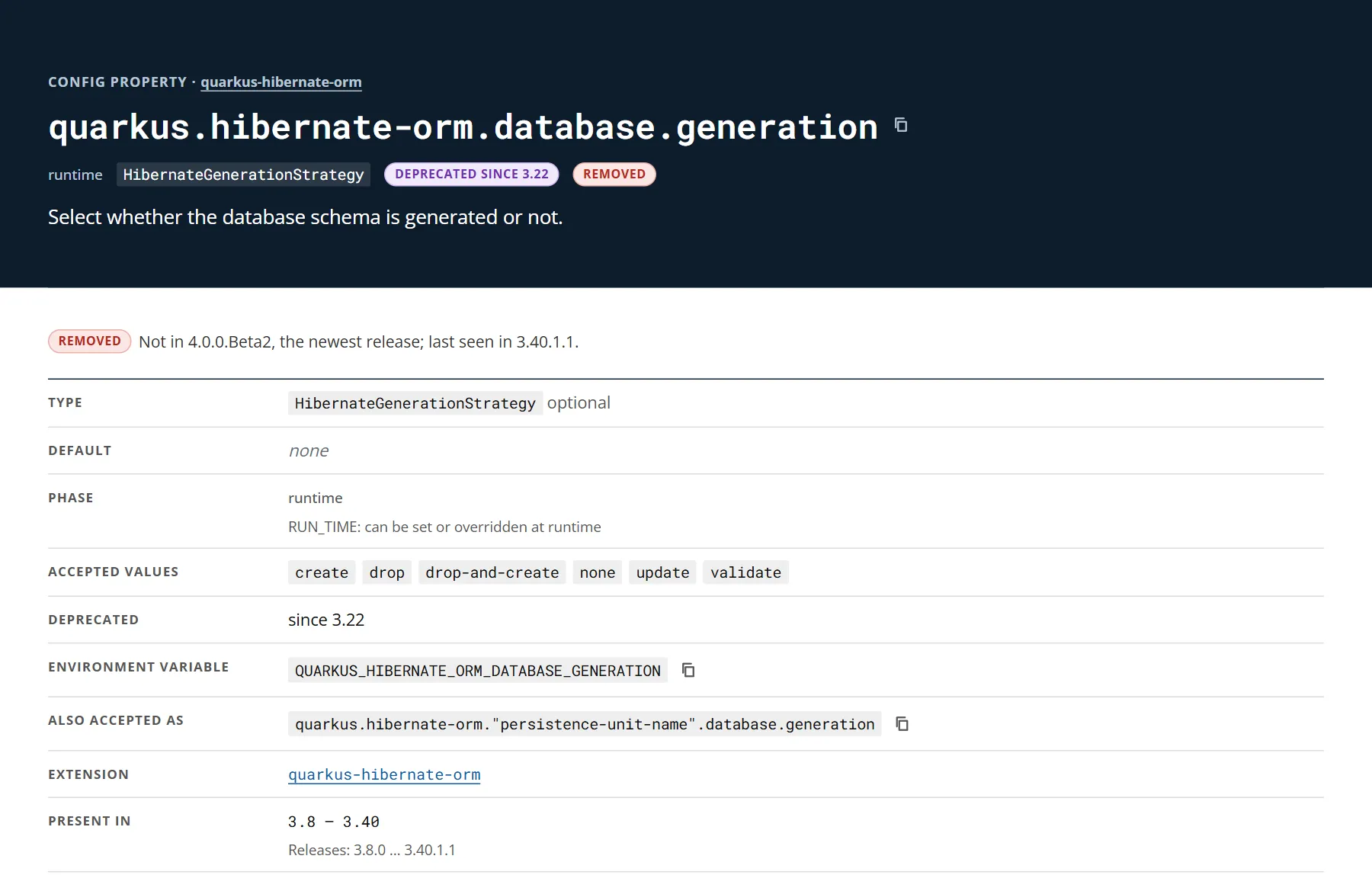Click the ENVIRONMENT VARIABLE row label

pyautogui.click(x=139, y=667)
